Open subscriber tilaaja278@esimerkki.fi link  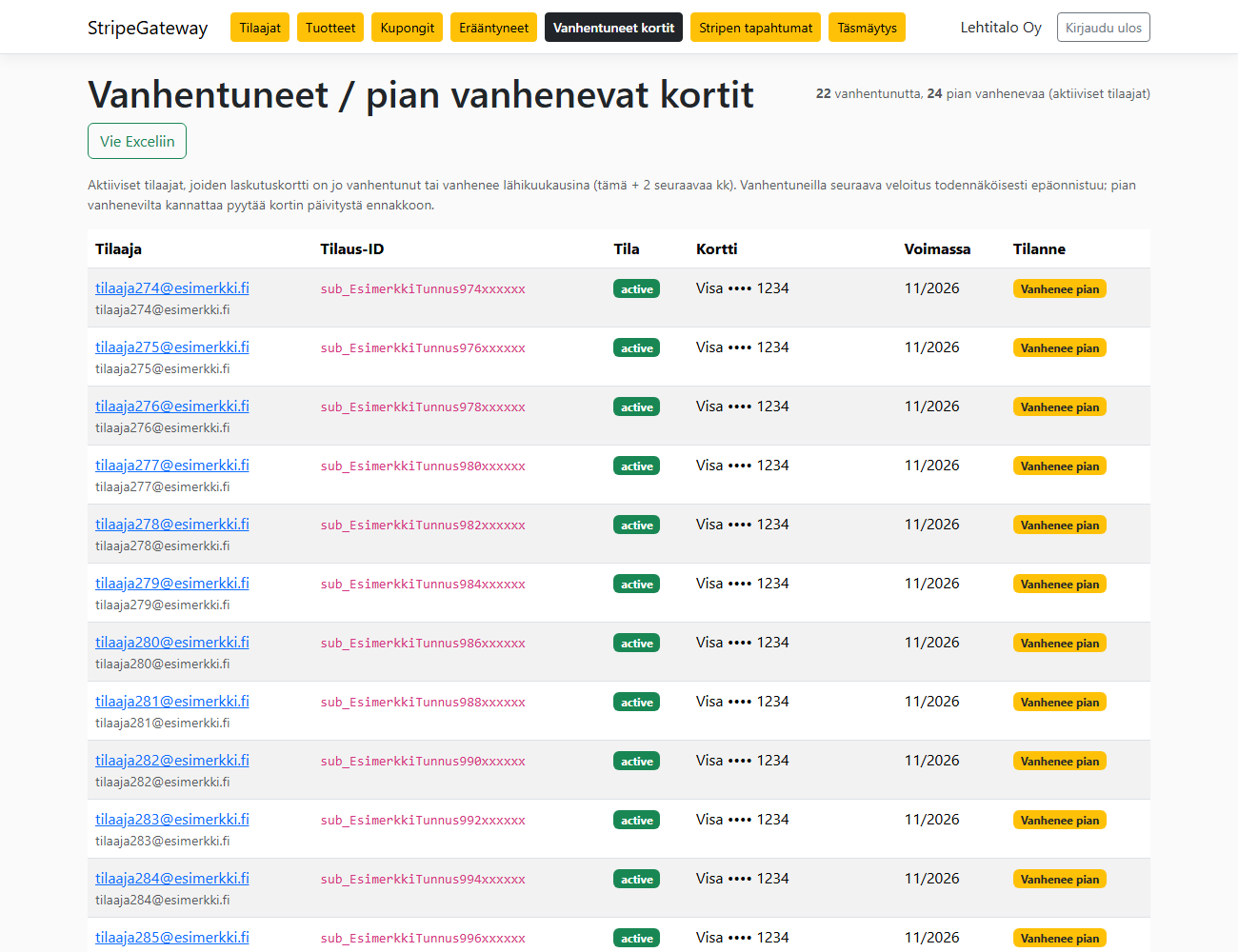(x=172, y=525)
